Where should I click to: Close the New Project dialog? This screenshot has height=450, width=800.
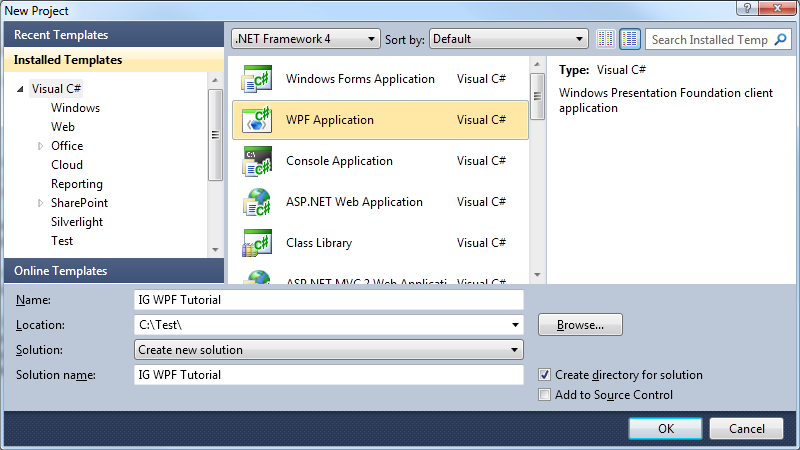click(x=778, y=8)
